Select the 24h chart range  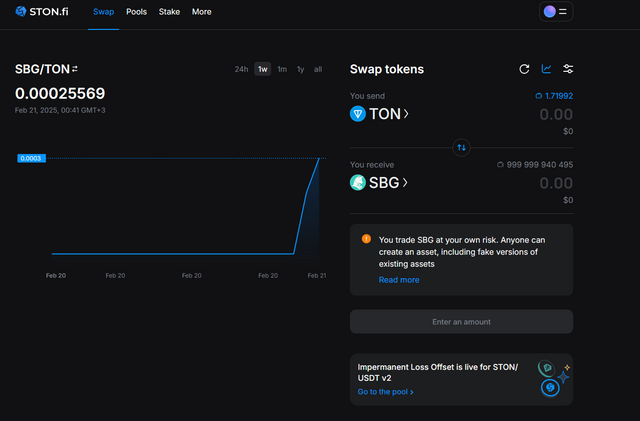(x=241, y=69)
